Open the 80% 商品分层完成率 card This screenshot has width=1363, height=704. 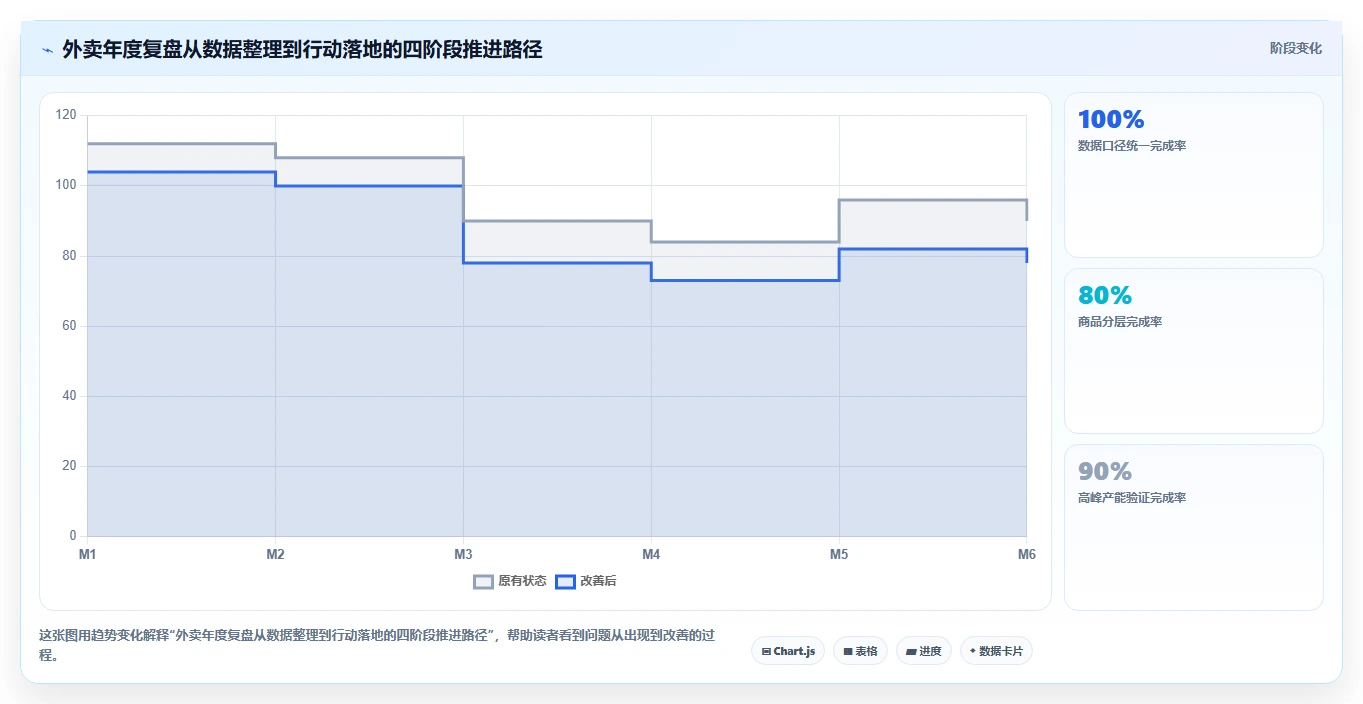(1194, 351)
